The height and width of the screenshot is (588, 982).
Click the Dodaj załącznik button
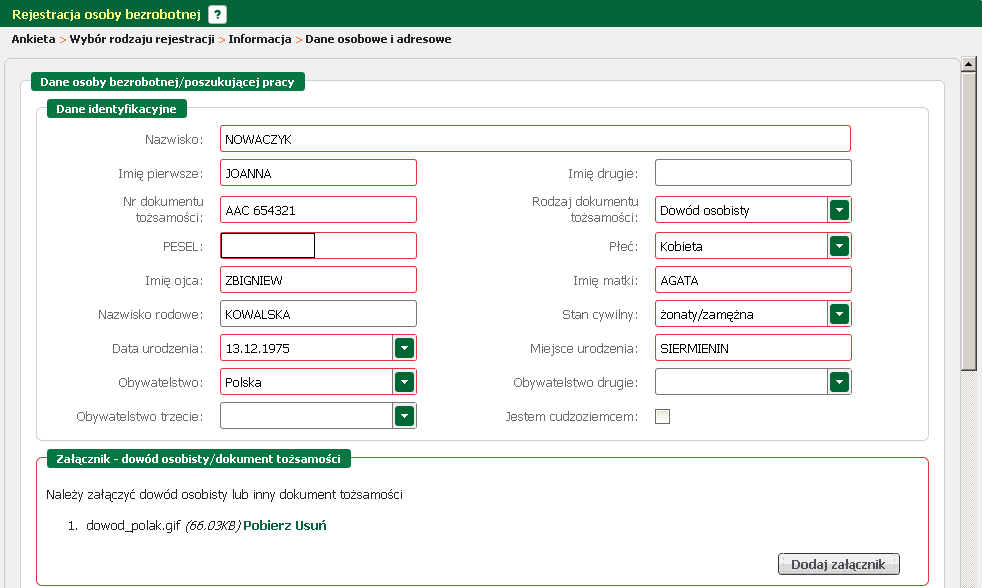coord(839,564)
